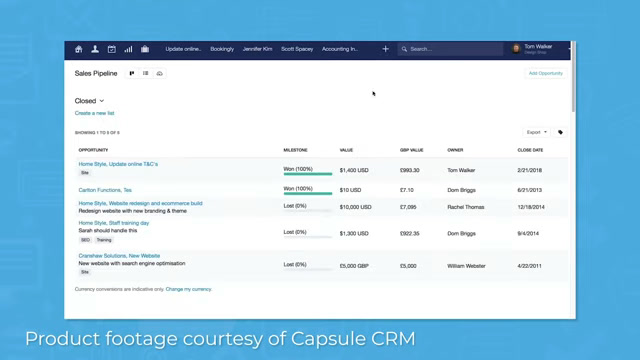Open the pipeline forecast dashboard icon
Screen dimensions: 640x360
click(x=160, y=73)
